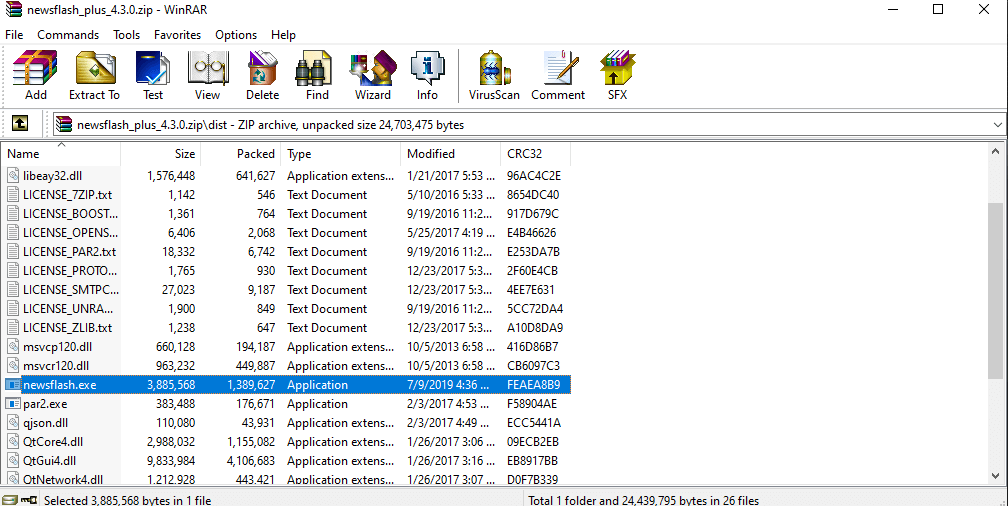Click the drive icon in the status bar
Screen dimensions: 1008x506
[x=10, y=500]
